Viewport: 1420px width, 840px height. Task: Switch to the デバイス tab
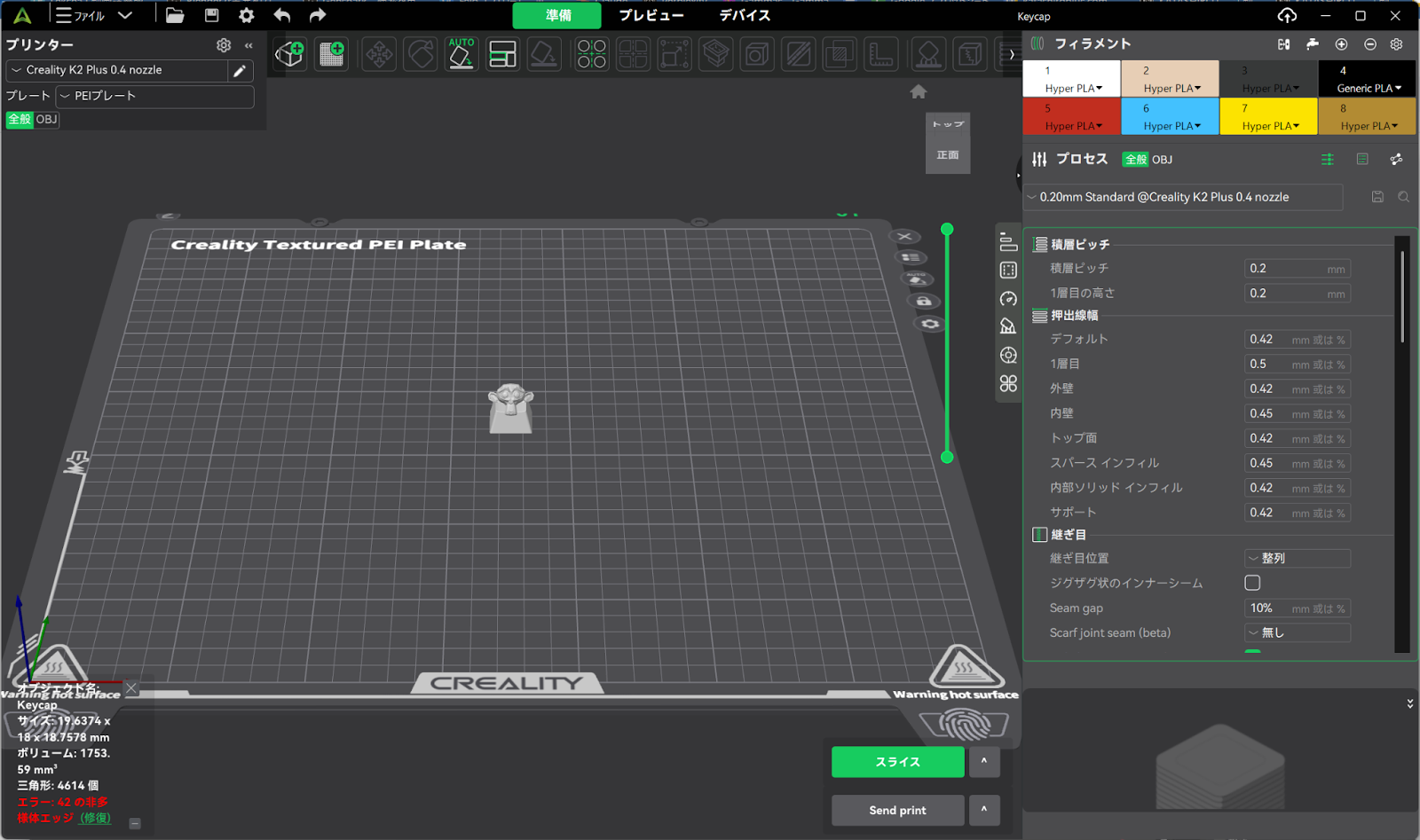(744, 16)
